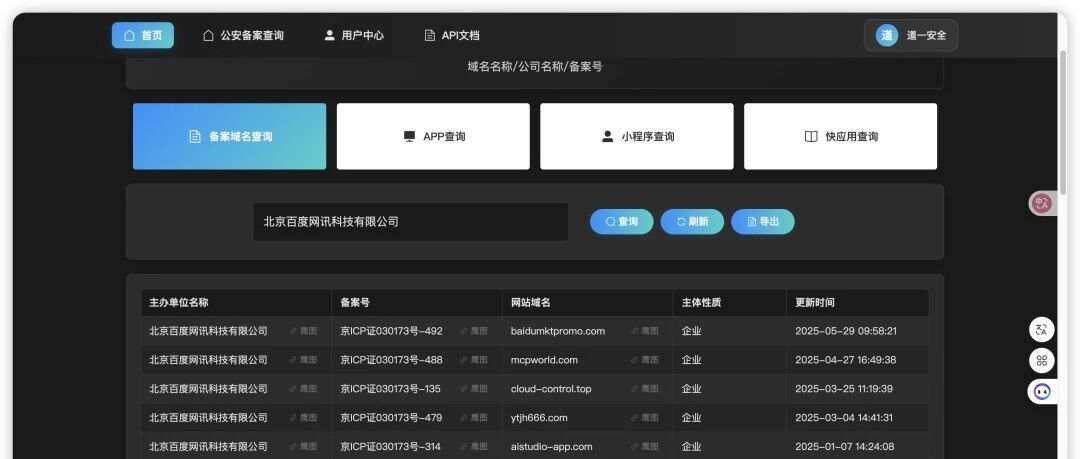Select domain text baidumktpromo.com
Viewport: 1080px width, 459px height.
[x=558, y=331]
